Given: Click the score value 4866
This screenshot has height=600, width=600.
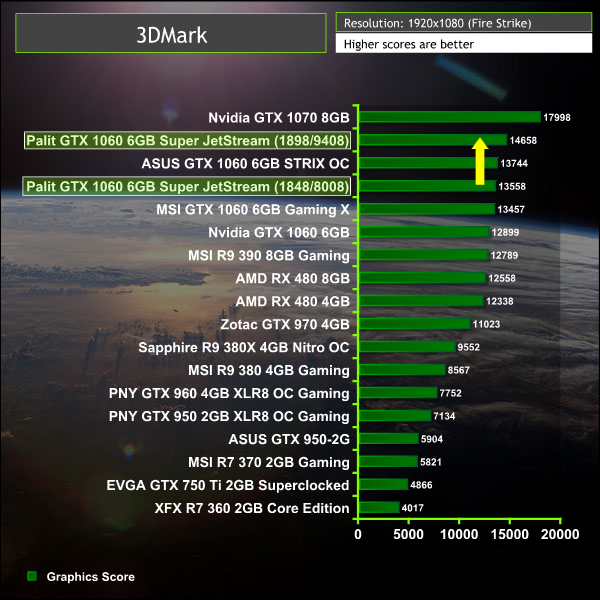Looking at the screenshot, I should pyautogui.click(x=421, y=485).
